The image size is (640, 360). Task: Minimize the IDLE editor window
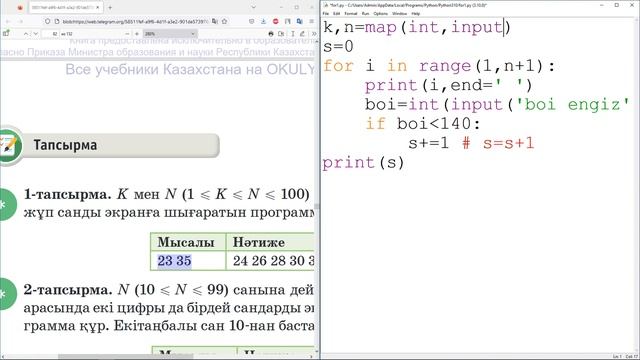point(602,5)
